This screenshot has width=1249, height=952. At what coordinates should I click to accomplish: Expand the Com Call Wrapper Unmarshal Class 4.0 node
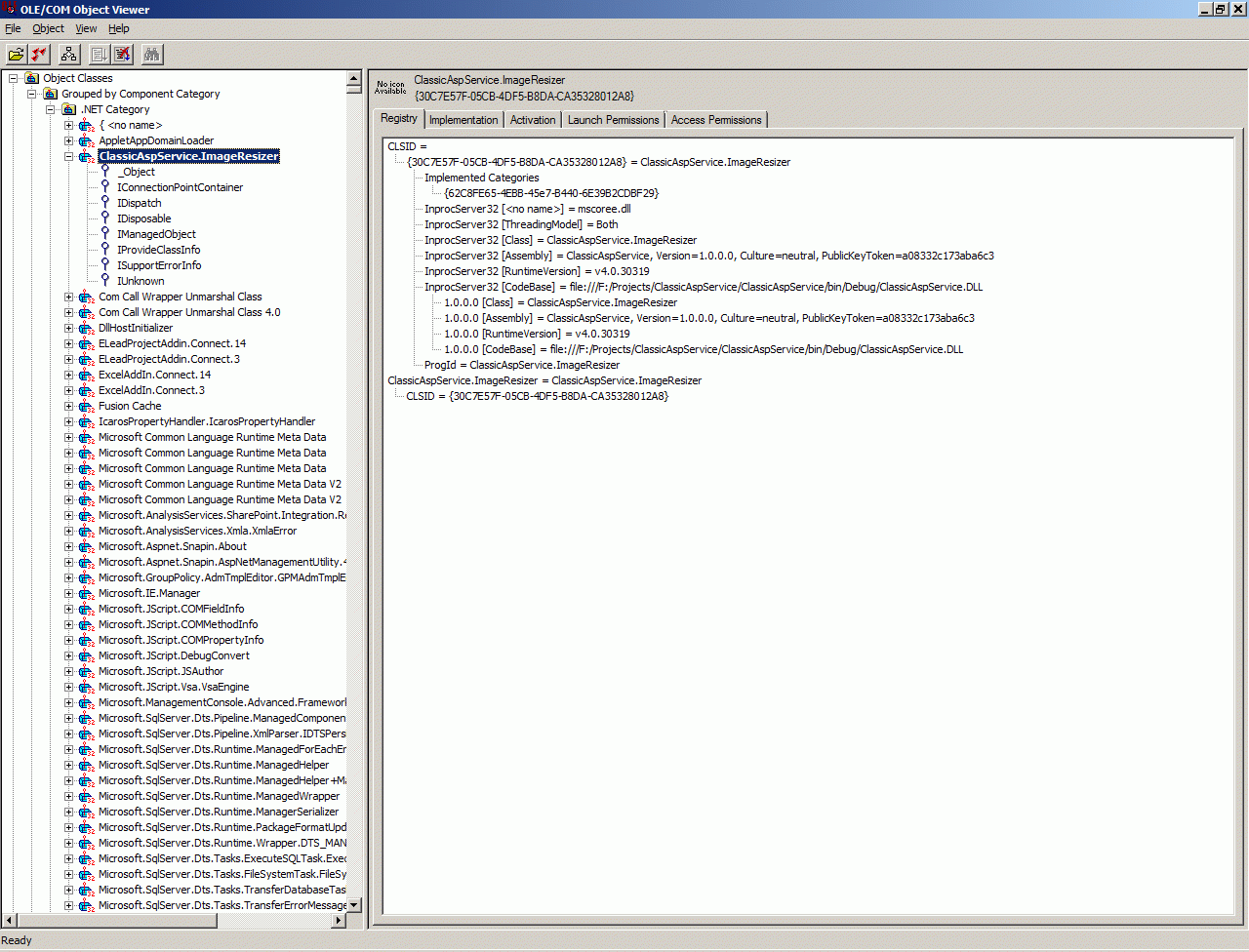pyautogui.click(x=69, y=312)
